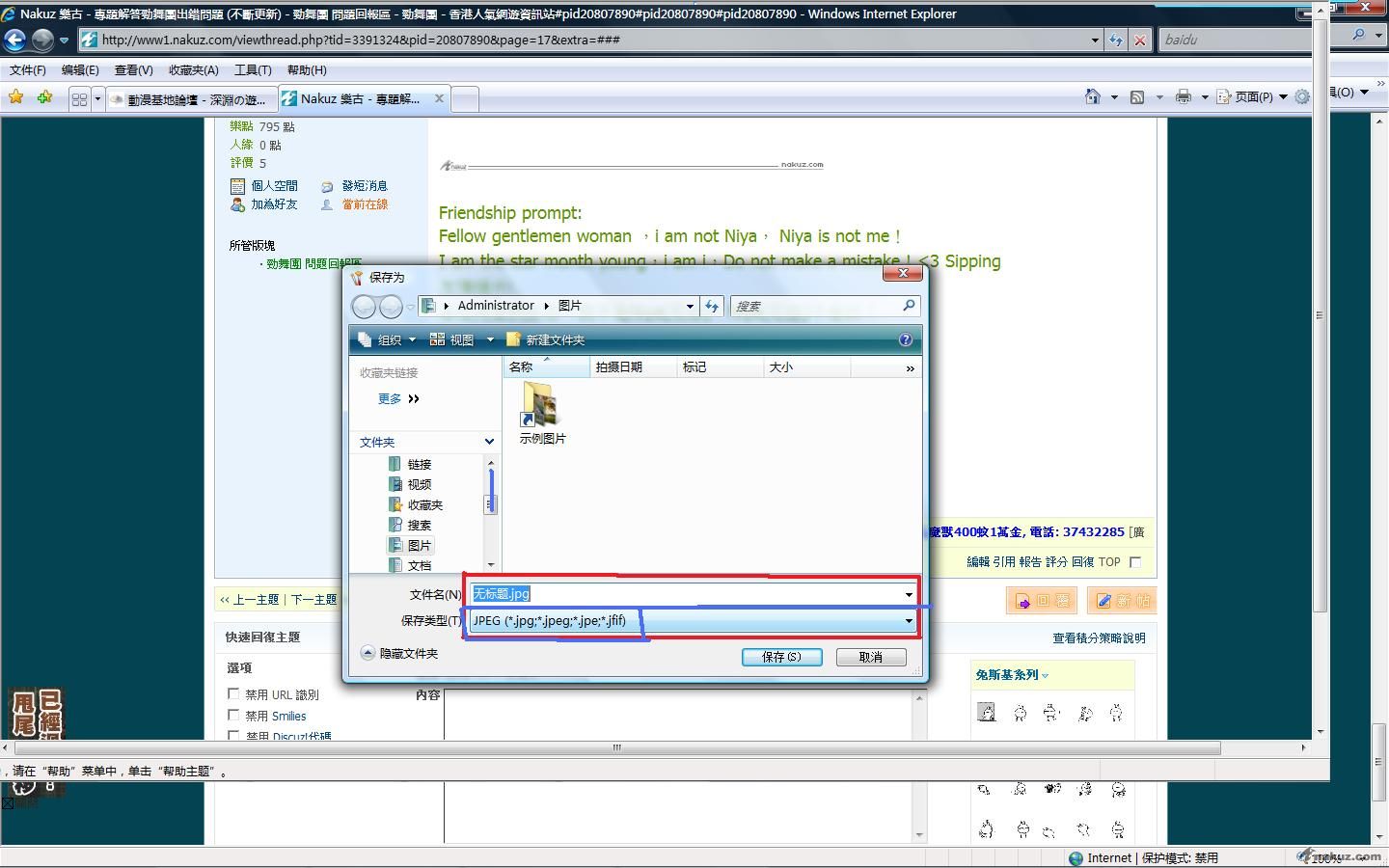Open the address bar history dropdown
1389x868 pixels.
tap(1095, 40)
